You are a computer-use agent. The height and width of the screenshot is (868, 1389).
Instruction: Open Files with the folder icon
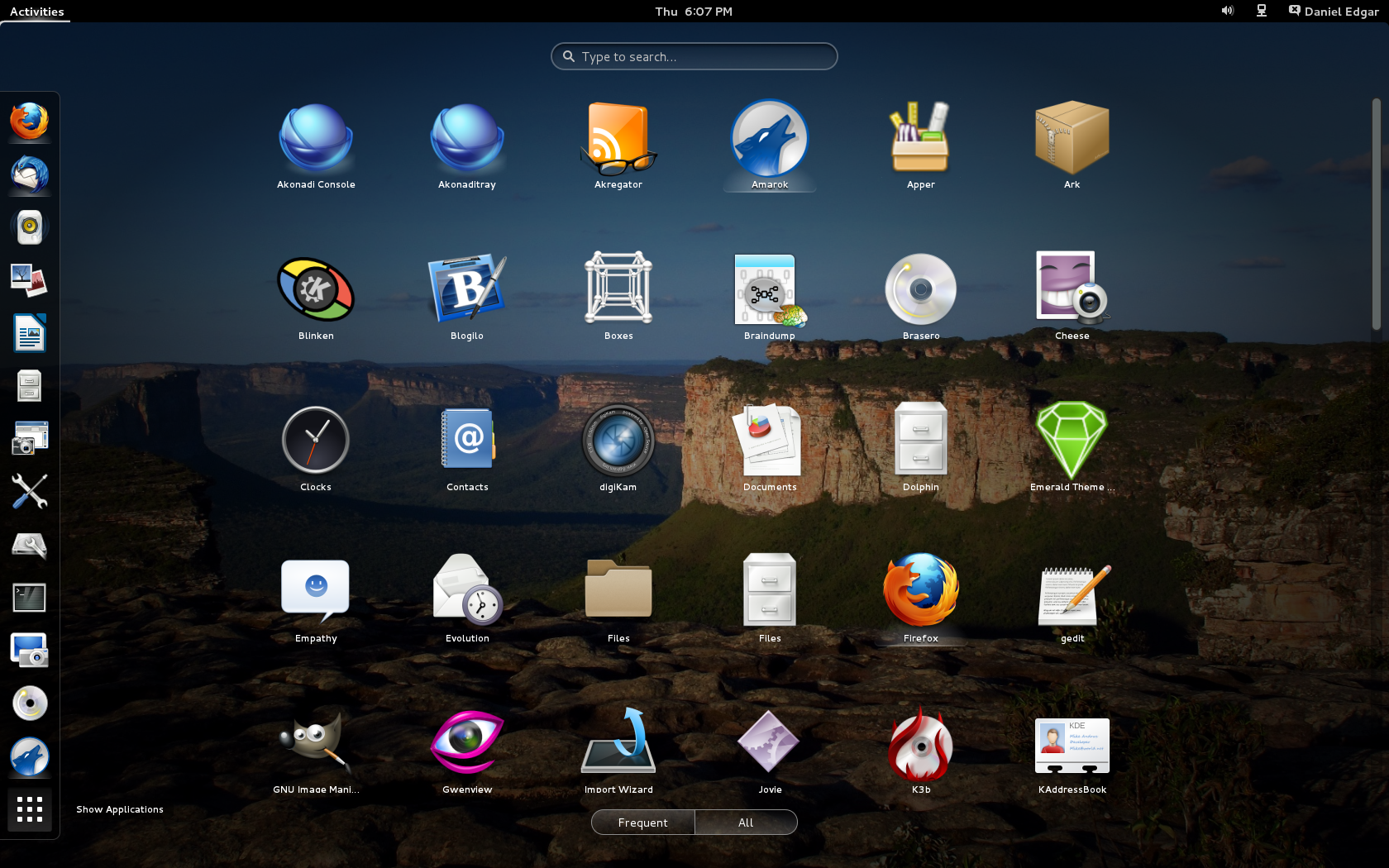tap(618, 599)
